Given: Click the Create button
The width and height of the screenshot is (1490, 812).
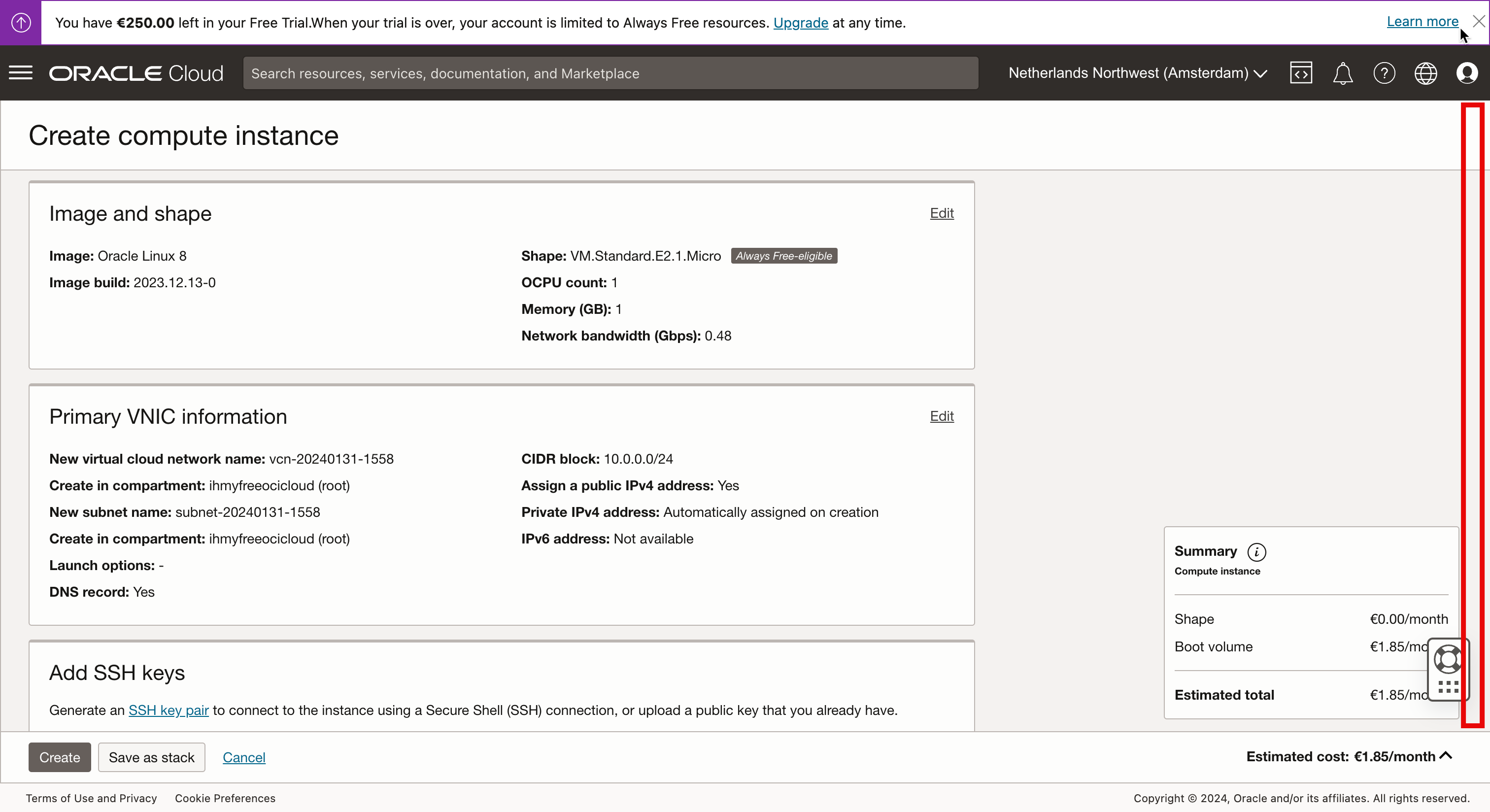Looking at the screenshot, I should [x=60, y=757].
